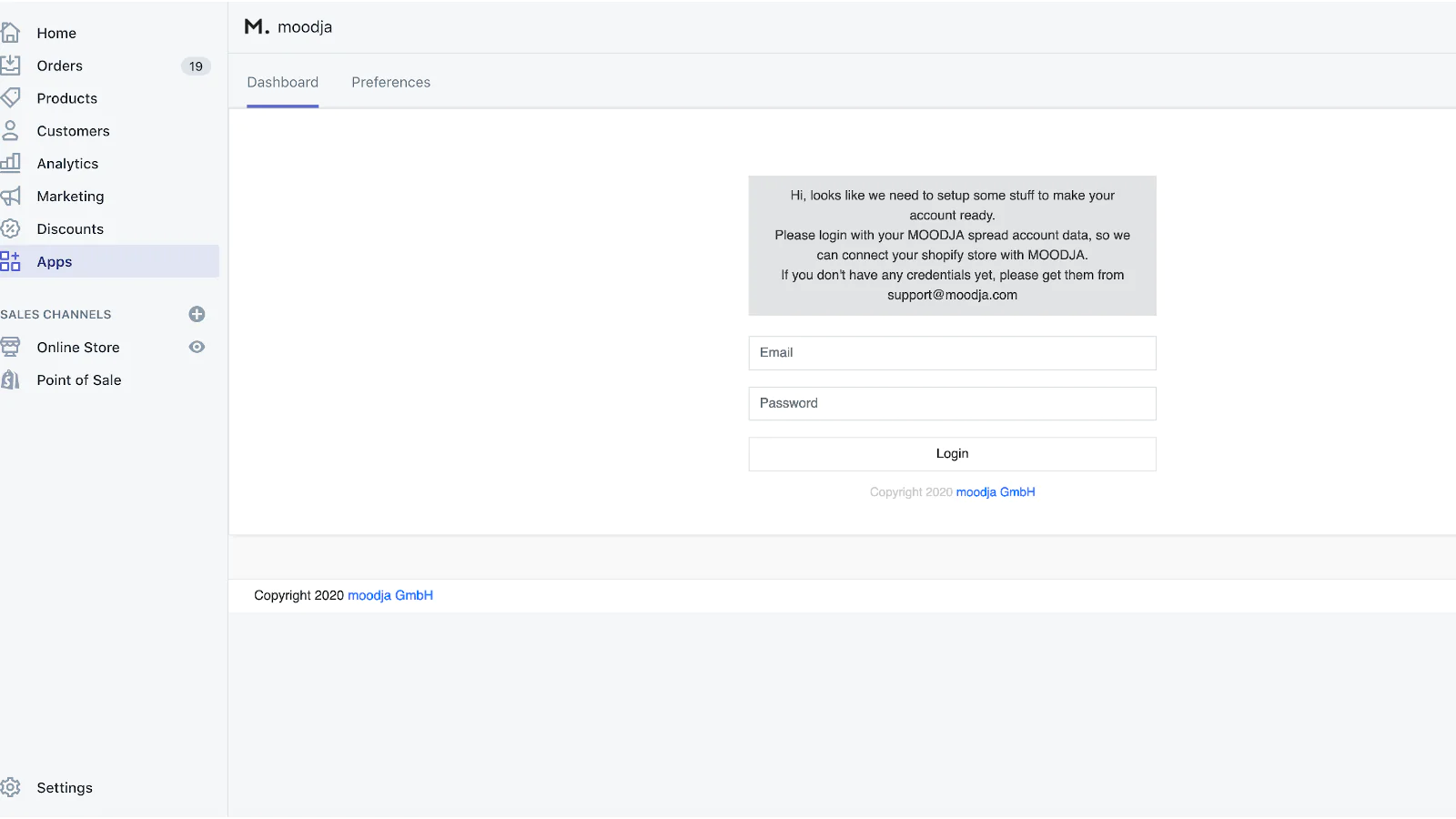Click the Orders count badge 19
1456x819 pixels.
(x=196, y=66)
